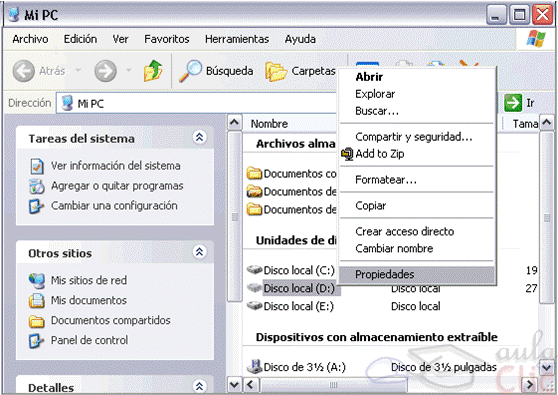
Task: Open the Atrás history dropdown arrow
Action: click(78, 70)
